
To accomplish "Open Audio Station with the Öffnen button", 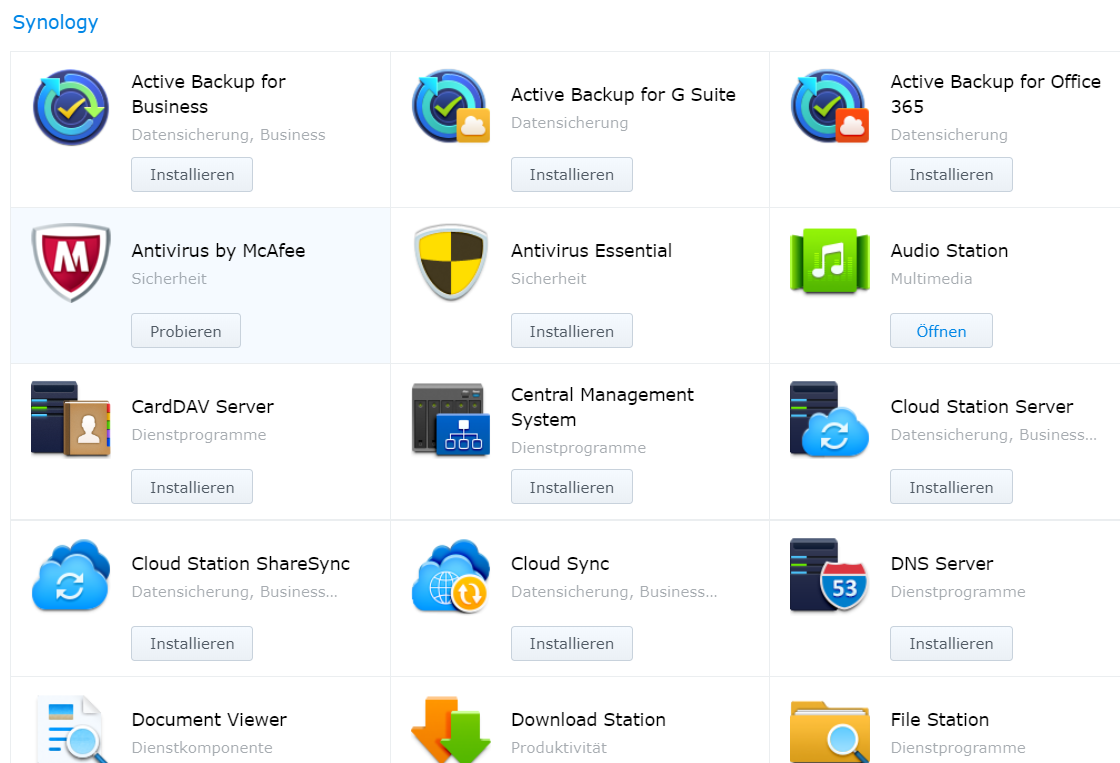I will tap(941, 331).
